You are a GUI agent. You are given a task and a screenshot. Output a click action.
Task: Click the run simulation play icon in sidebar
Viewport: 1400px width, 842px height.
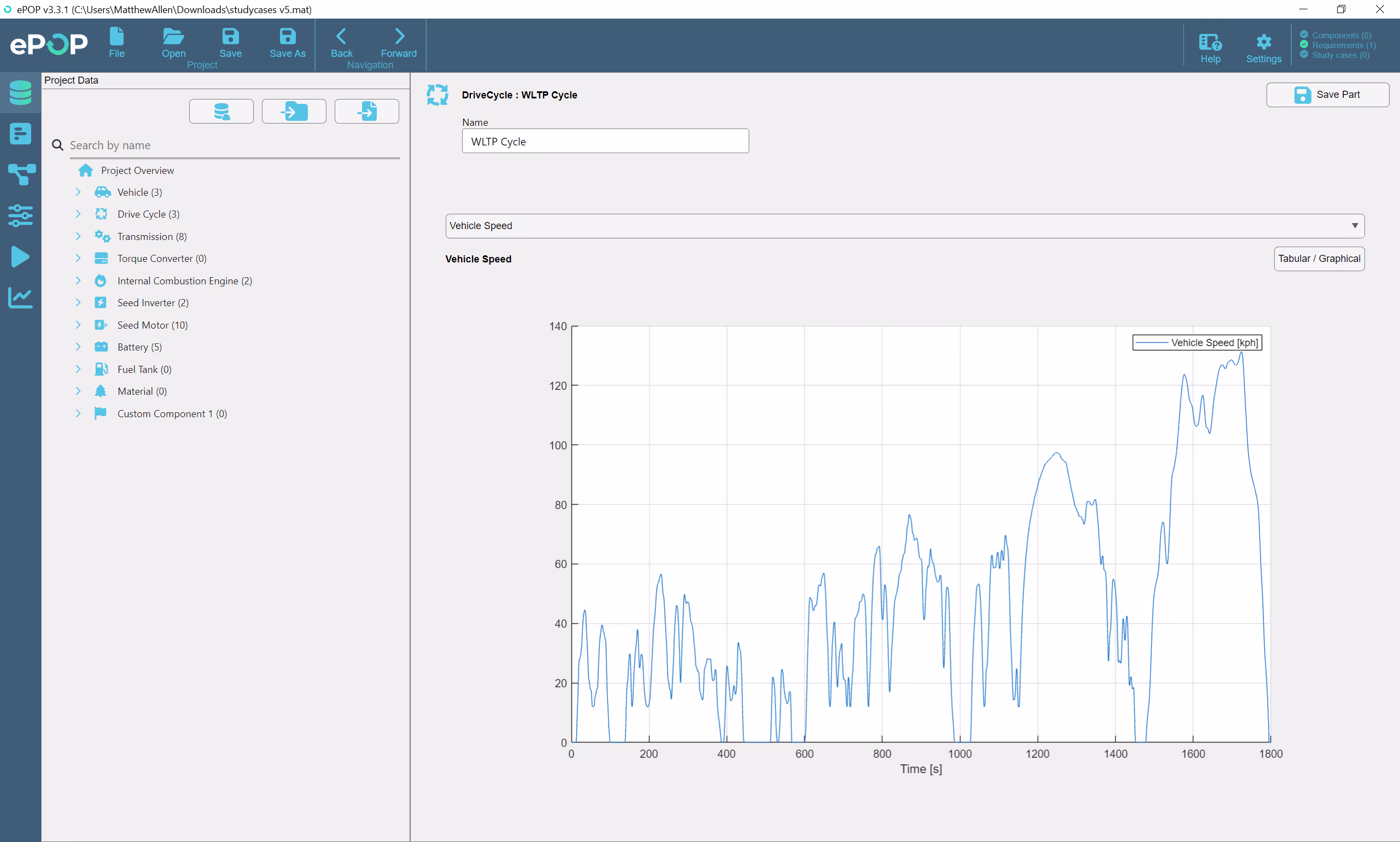[20, 256]
